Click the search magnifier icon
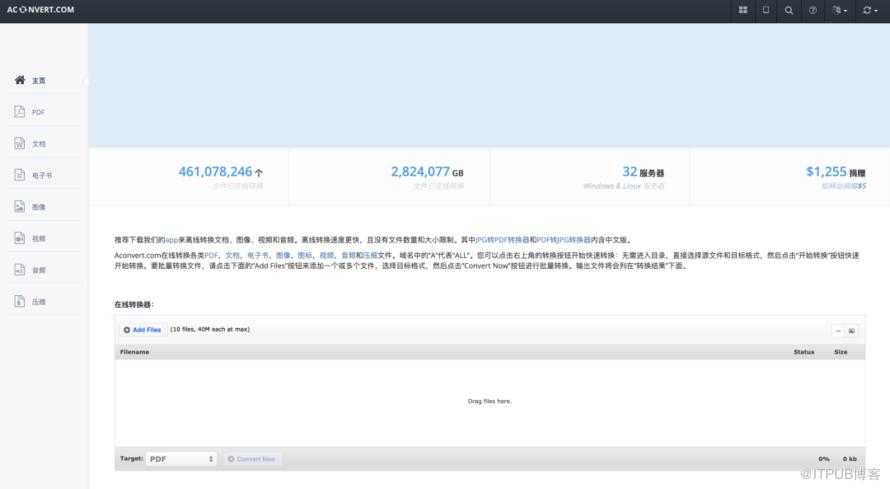 (789, 10)
